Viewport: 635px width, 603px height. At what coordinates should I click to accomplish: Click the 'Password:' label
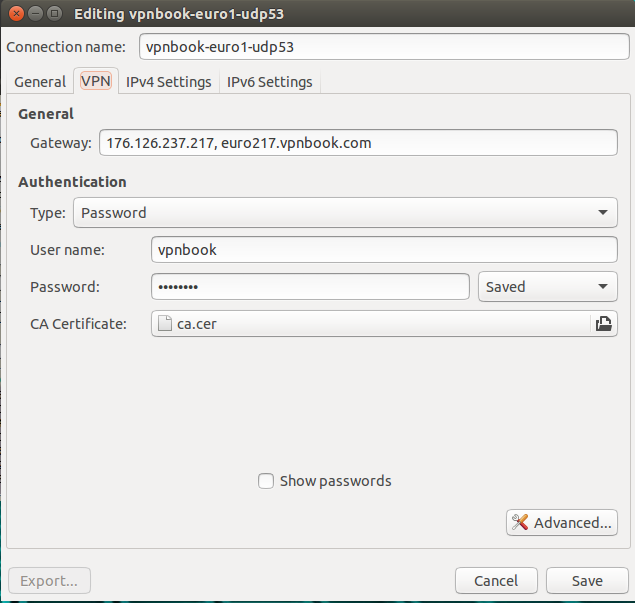(x=65, y=287)
